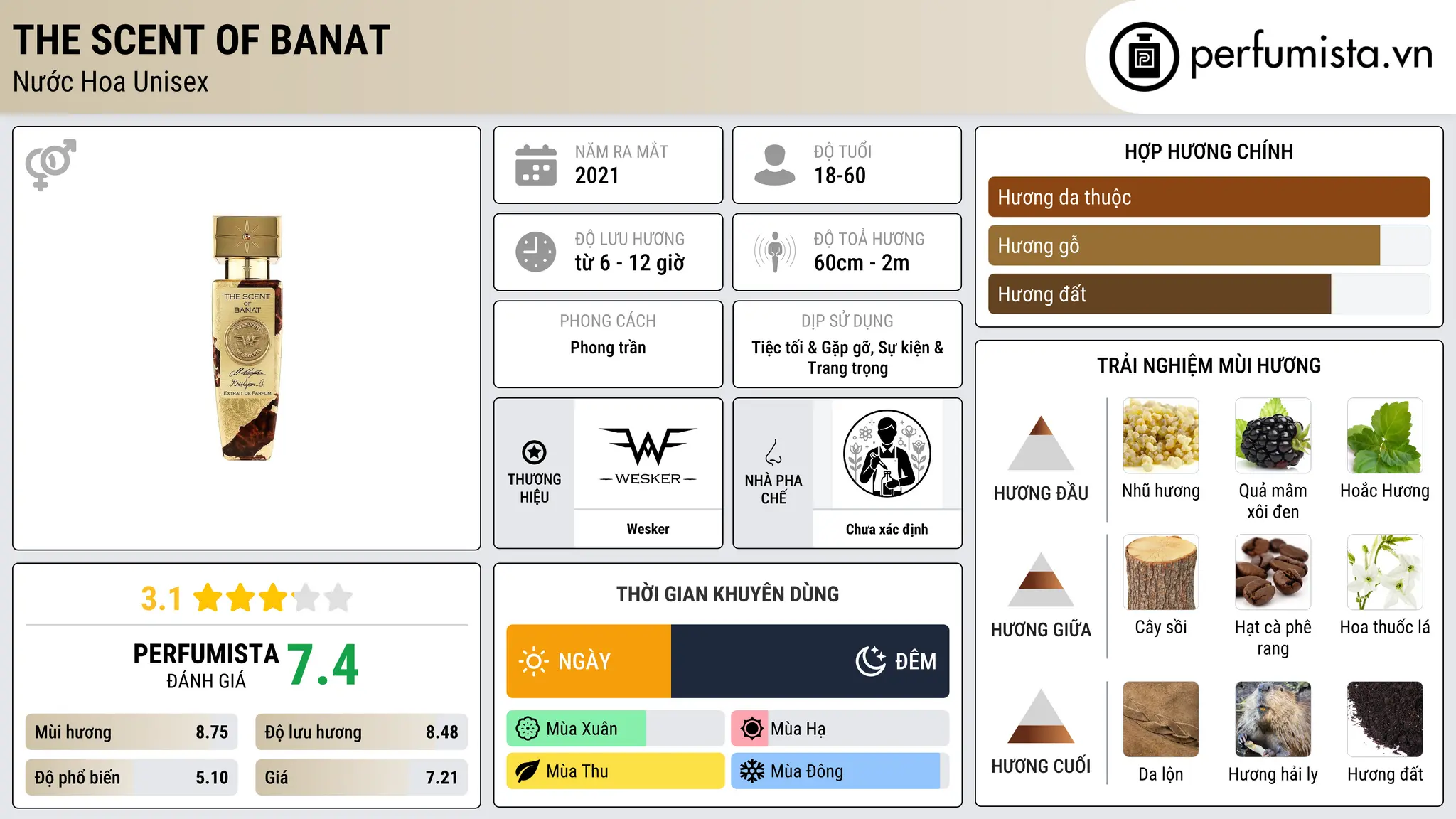The height and width of the screenshot is (819, 1456).
Task: Select the Hạt cà phê rang coffee image
Action: (1273, 572)
